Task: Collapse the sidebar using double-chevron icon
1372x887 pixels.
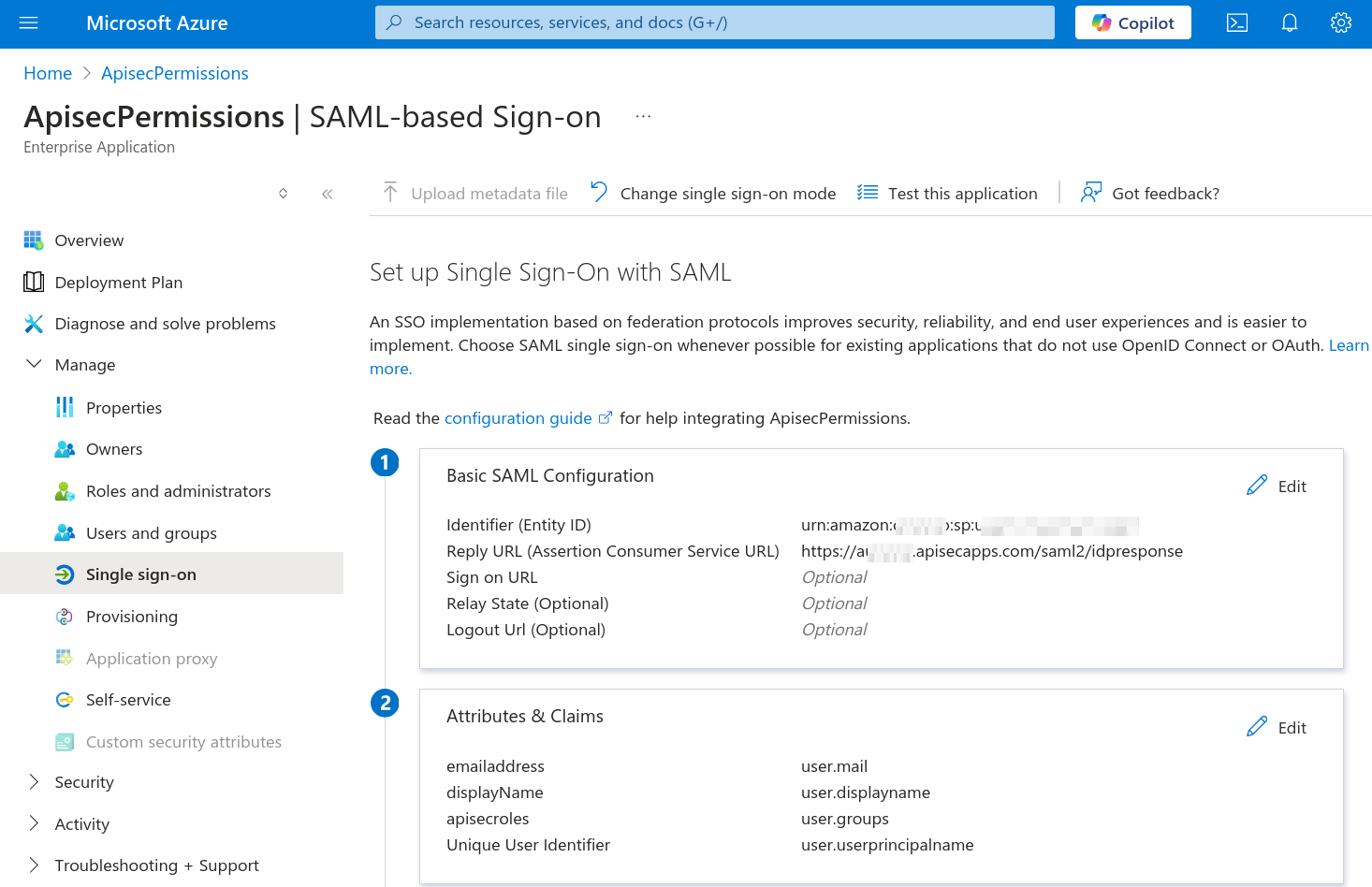Action: click(327, 194)
